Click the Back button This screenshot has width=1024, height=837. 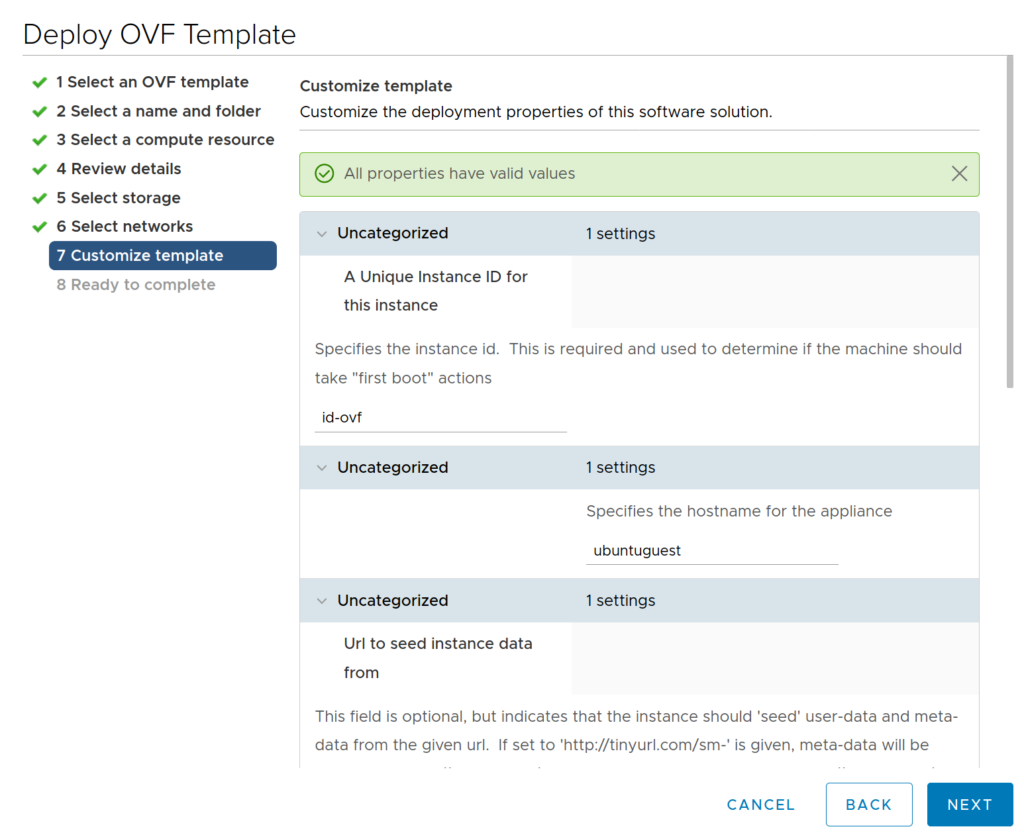pos(869,804)
